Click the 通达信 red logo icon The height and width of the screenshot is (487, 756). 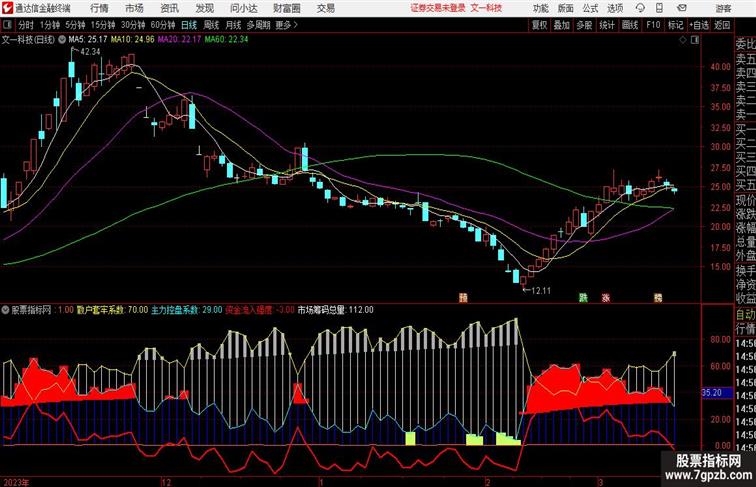tap(7, 8)
